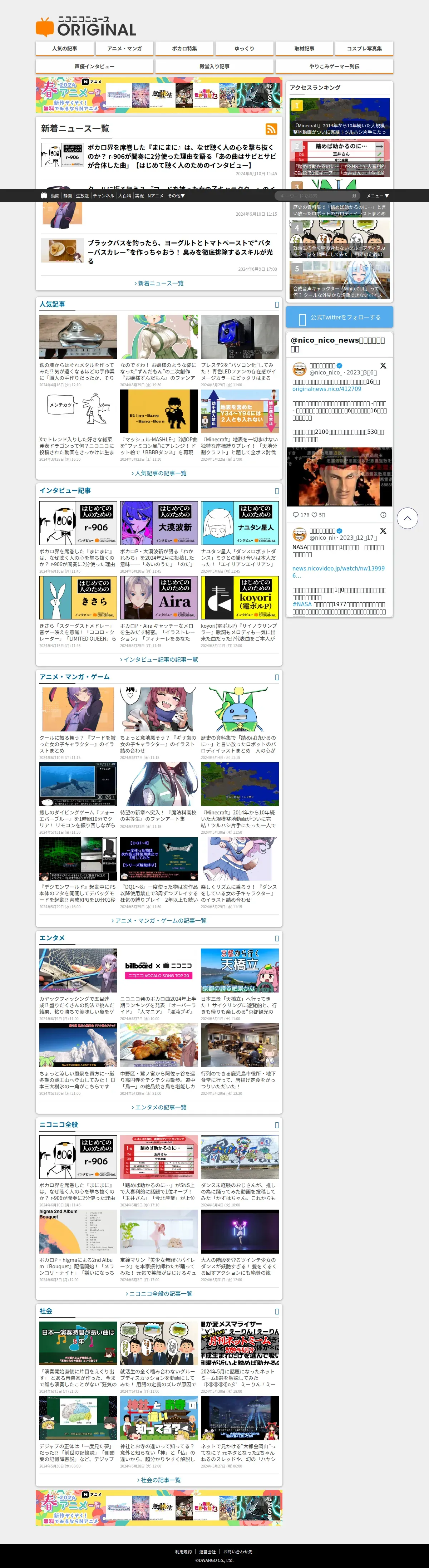
Task: Open the 殿堂入り記事 navigation tab
Action: click(x=214, y=67)
